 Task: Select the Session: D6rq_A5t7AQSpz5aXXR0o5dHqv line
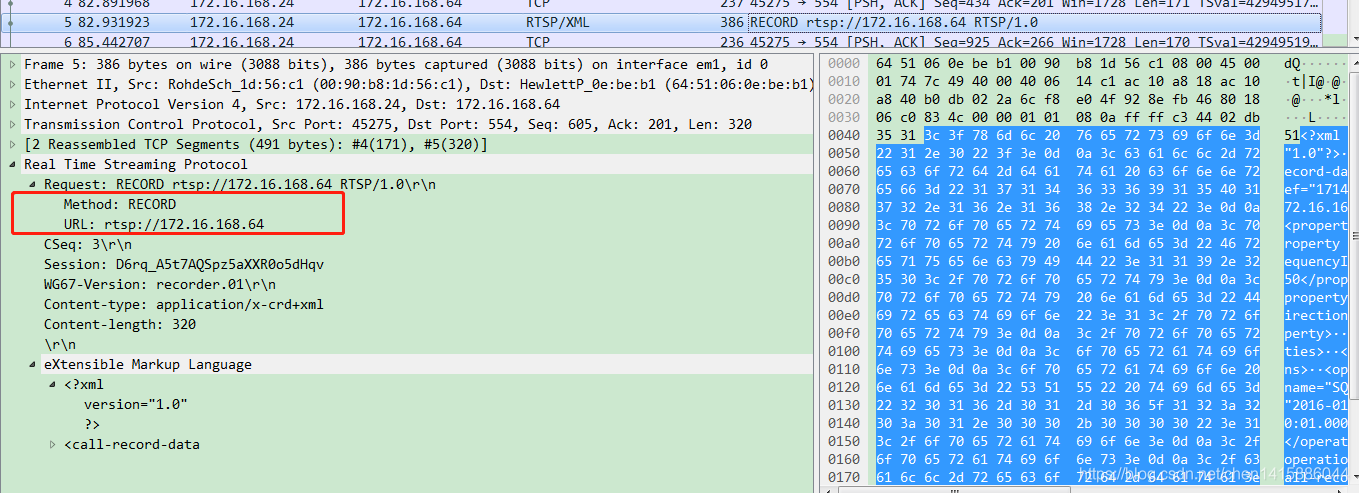[184, 264]
